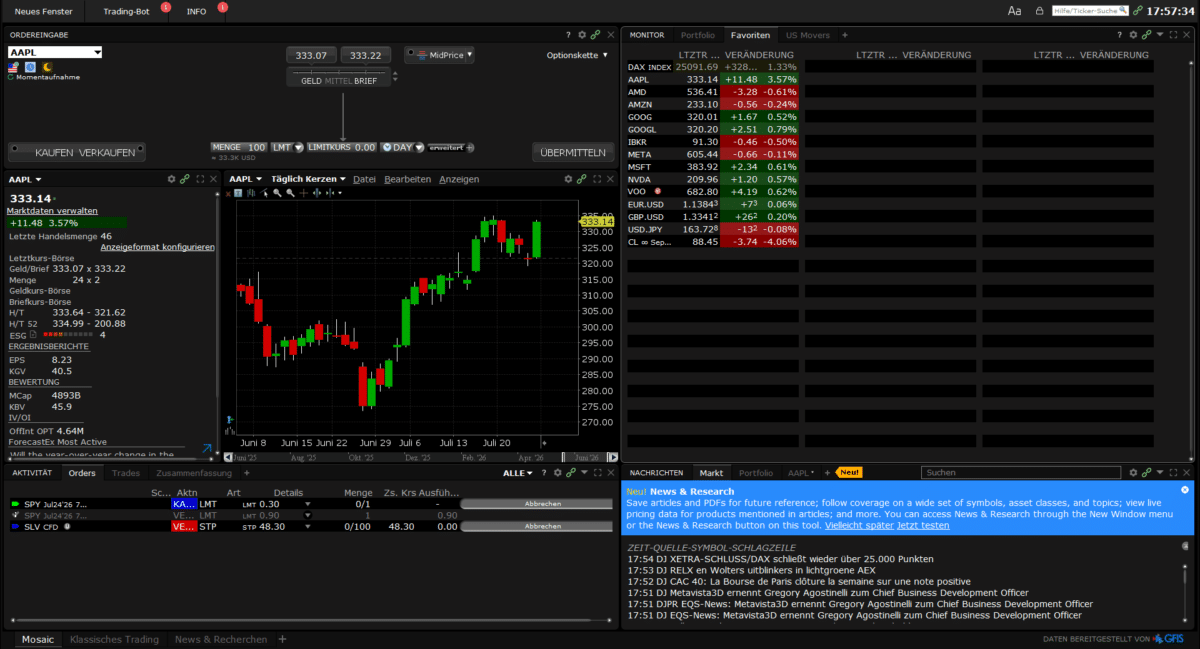
Task: Click the lock icon in the top bar
Action: click(1039, 11)
